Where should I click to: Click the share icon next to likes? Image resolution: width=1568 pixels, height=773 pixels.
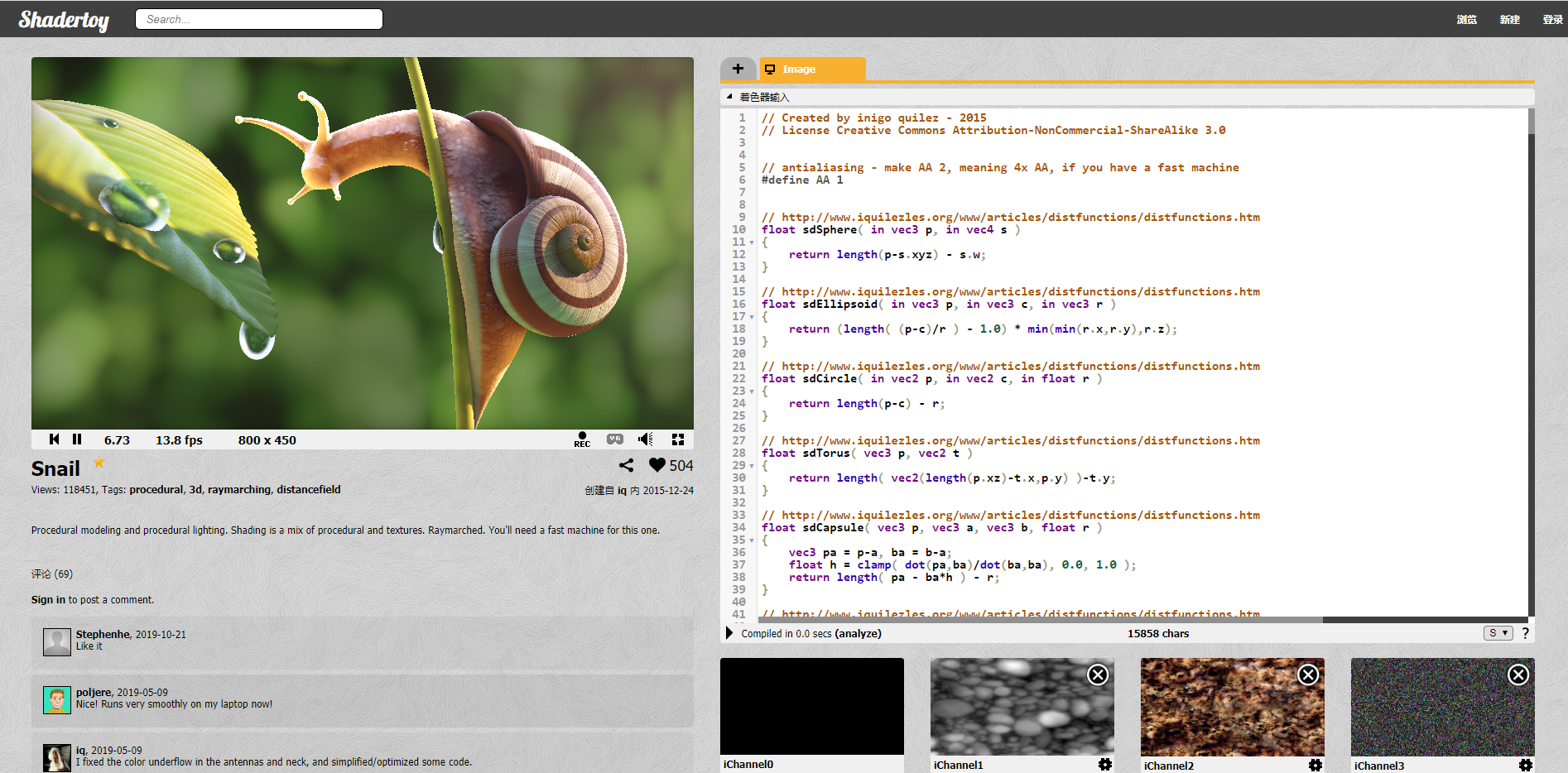(626, 465)
